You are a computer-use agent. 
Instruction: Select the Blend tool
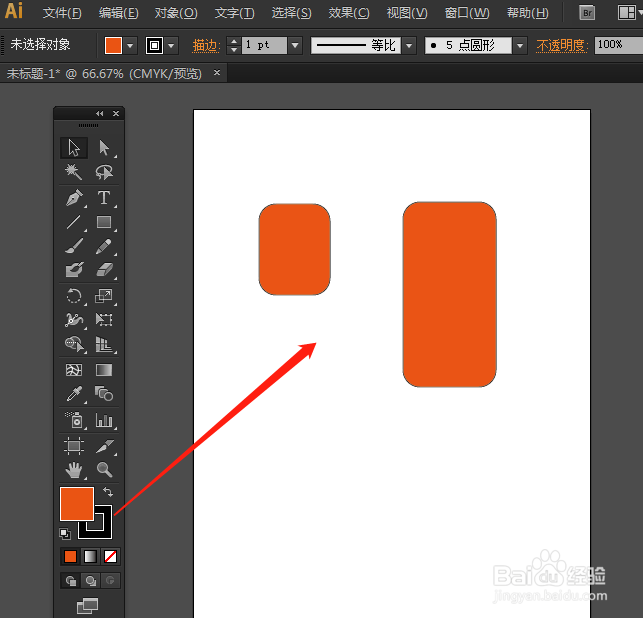click(x=104, y=394)
